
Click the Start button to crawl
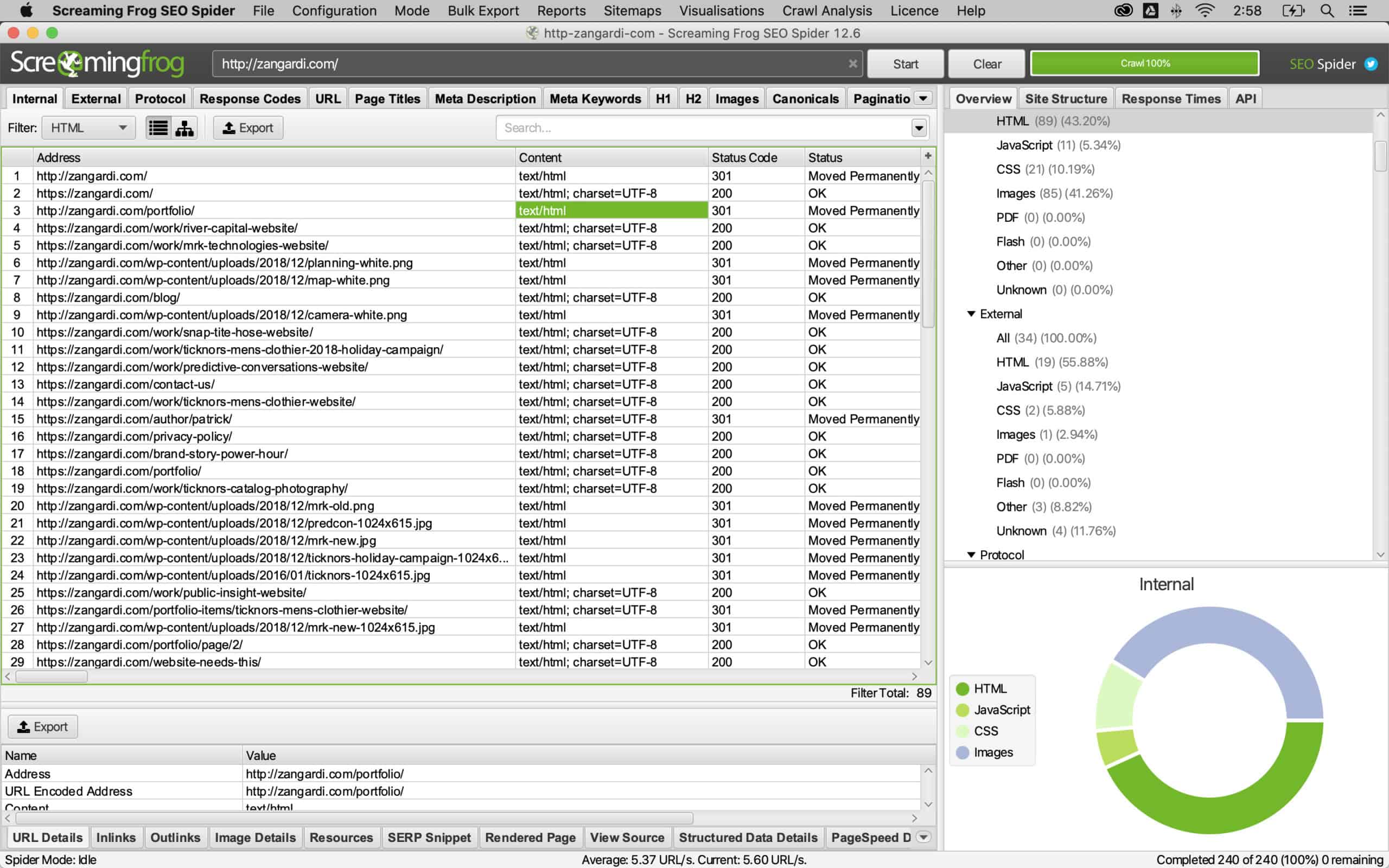[x=906, y=62]
